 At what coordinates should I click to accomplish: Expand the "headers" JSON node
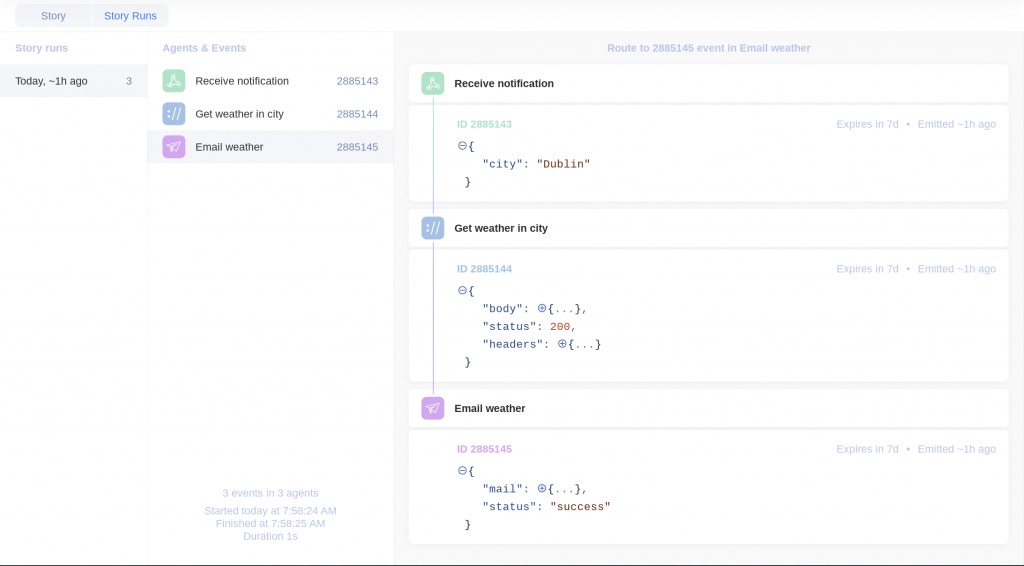(562, 344)
